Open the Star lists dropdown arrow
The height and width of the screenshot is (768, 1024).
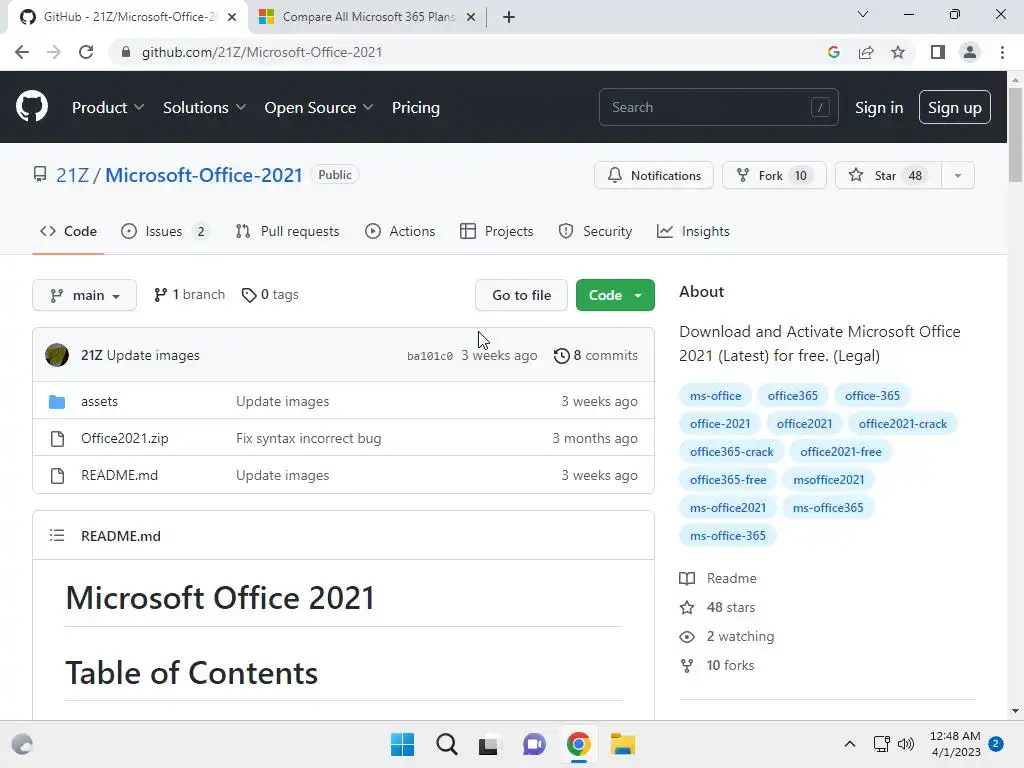958,176
